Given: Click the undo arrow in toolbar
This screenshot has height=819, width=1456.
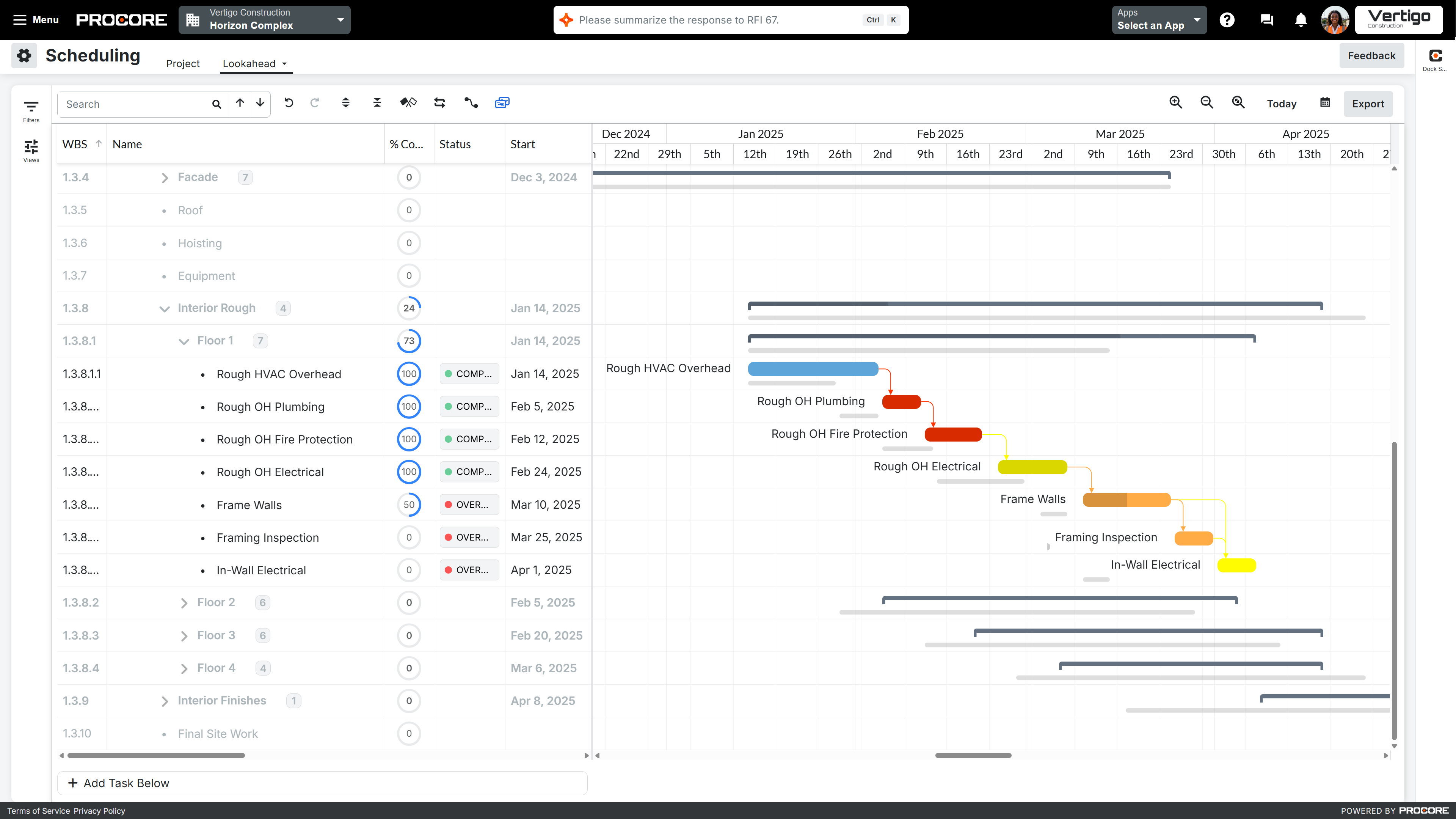Looking at the screenshot, I should coord(288,103).
